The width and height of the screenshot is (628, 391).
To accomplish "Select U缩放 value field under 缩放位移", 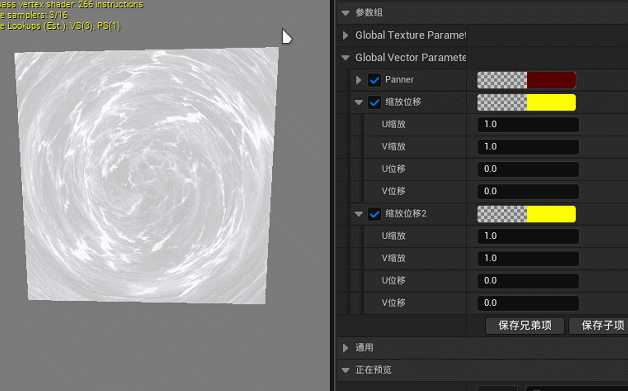I will coord(528,125).
